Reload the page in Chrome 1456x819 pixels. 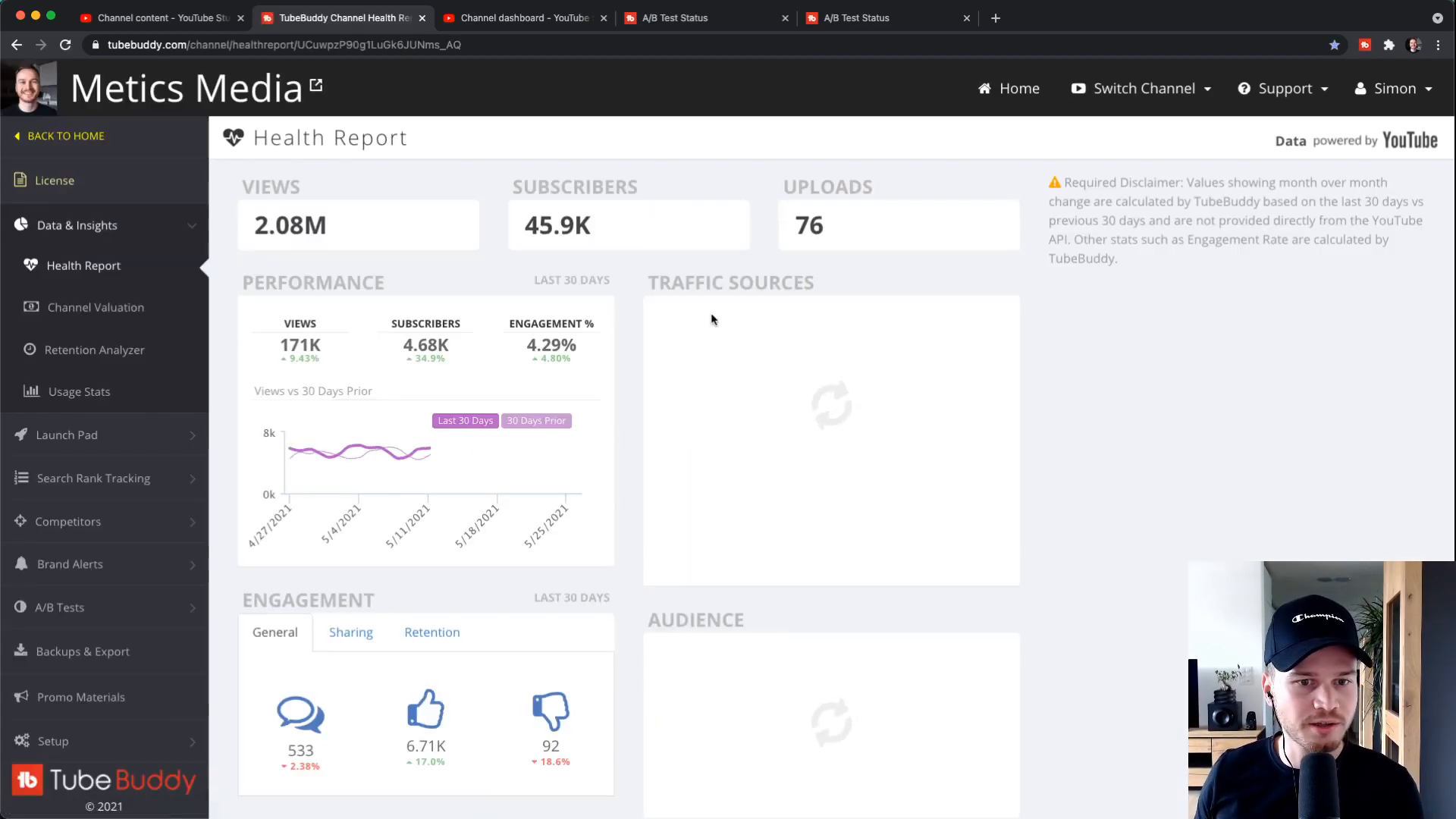pos(65,45)
